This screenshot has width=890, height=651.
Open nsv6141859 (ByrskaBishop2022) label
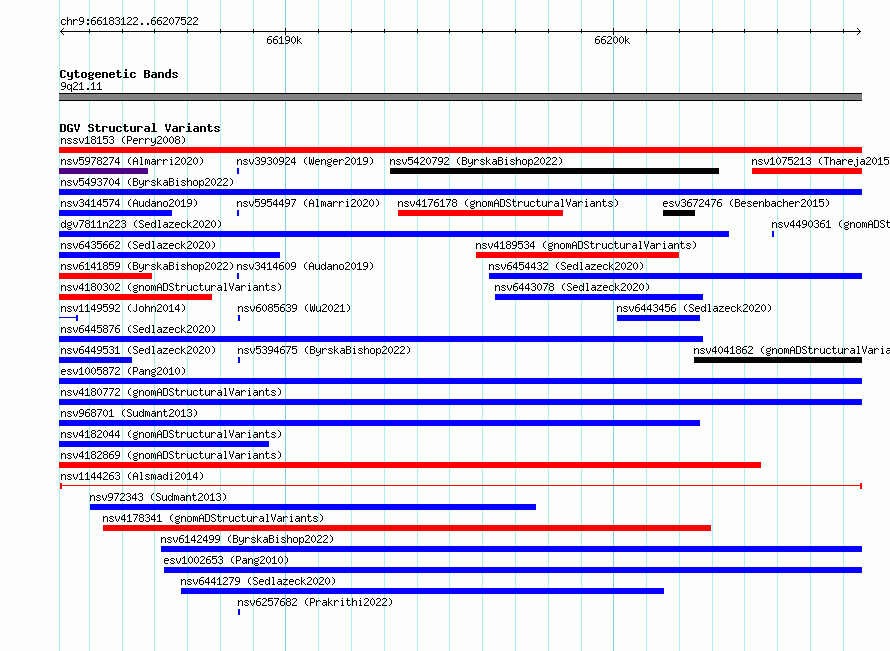pos(147,266)
